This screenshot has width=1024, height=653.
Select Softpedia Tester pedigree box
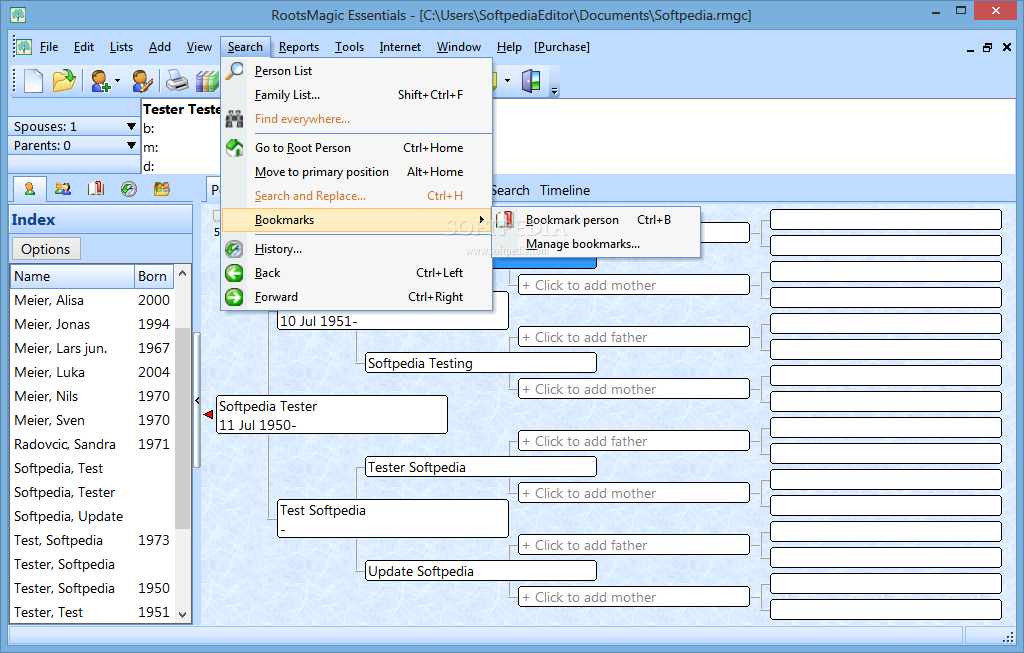click(332, 415)
